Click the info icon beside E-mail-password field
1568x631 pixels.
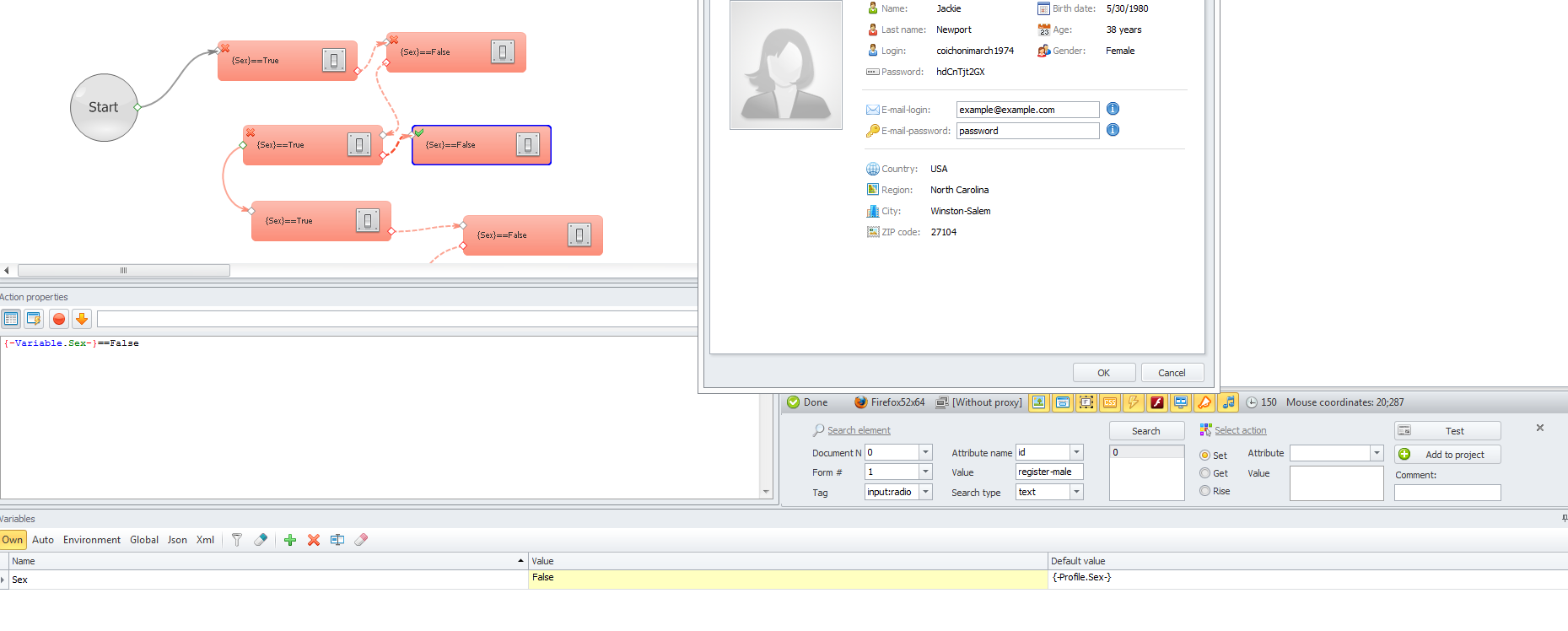click(1113, 130)
